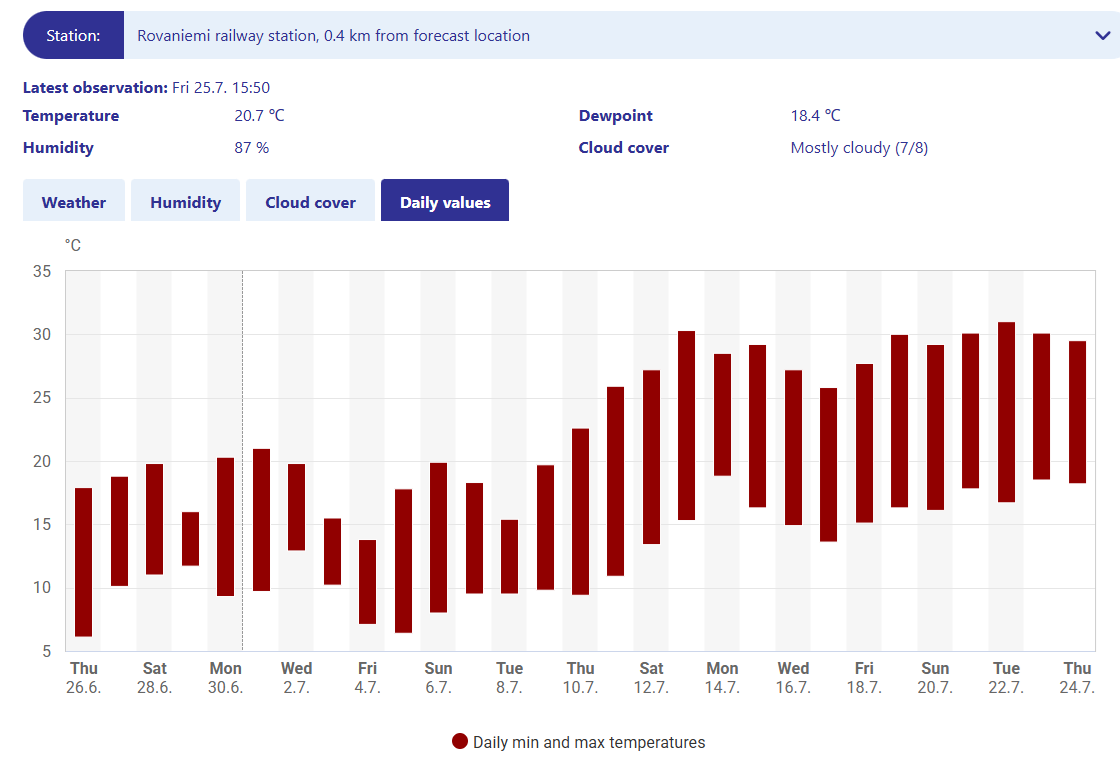Open the Rovaniemi railway station dropdown
The width and height of the screenshot is (1120, 767).
pyautogui.click(x=600, y=36)
